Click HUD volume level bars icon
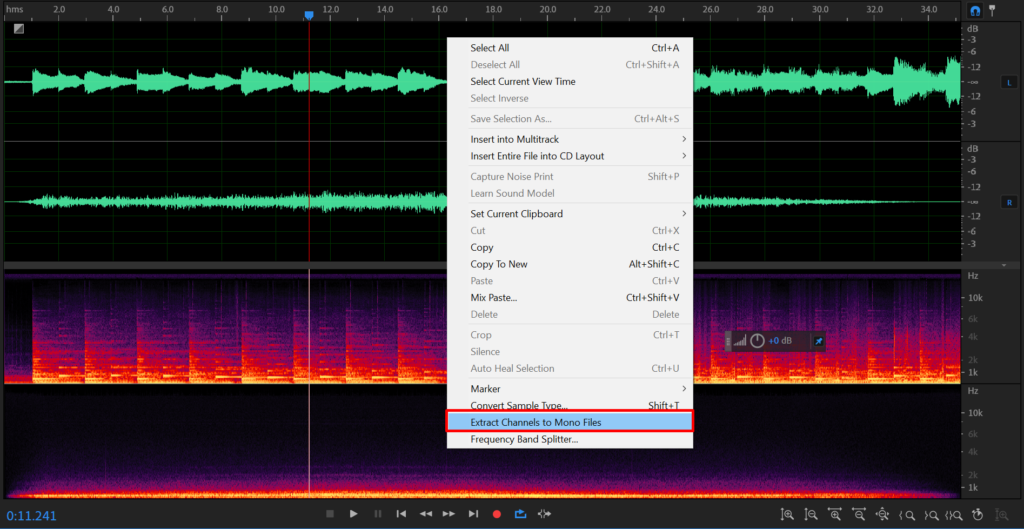Viewport: 1024px width, 529px height. 739,341
